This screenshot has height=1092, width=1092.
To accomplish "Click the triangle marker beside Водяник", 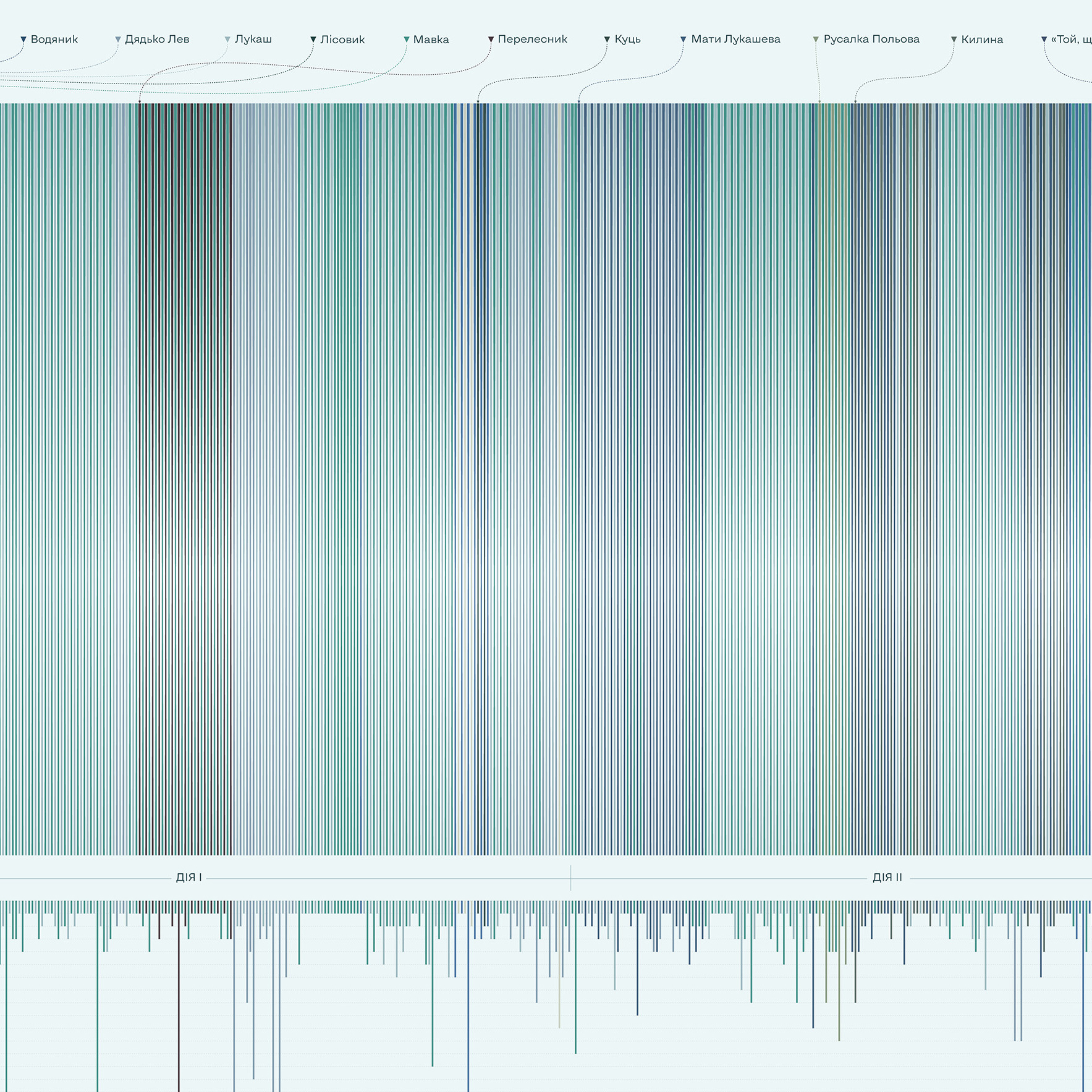I will (x=23, y=40).
